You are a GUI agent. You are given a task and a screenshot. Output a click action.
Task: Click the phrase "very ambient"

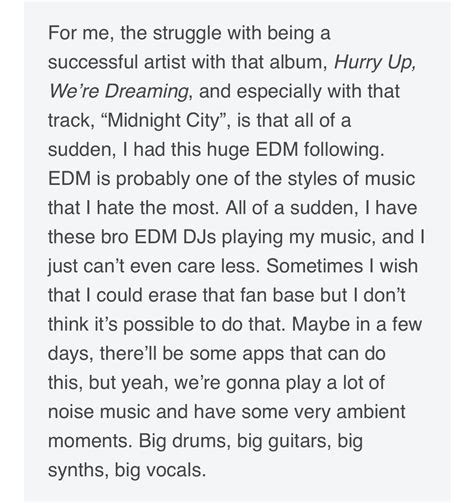[x=350, y=413]
